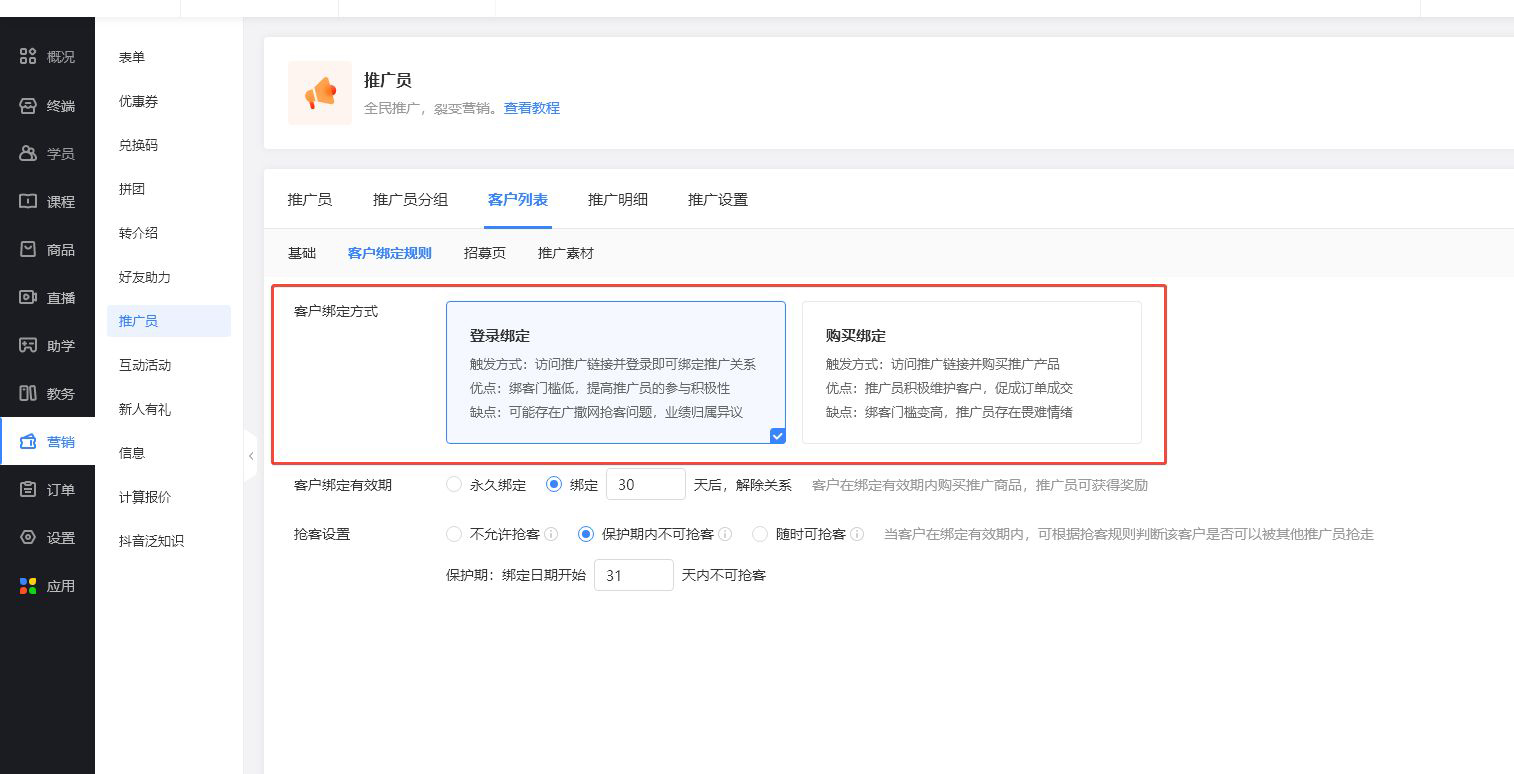Switch to the 推广设置 tab
Screen dimensions: 1514x774
[x=717, y=200]
